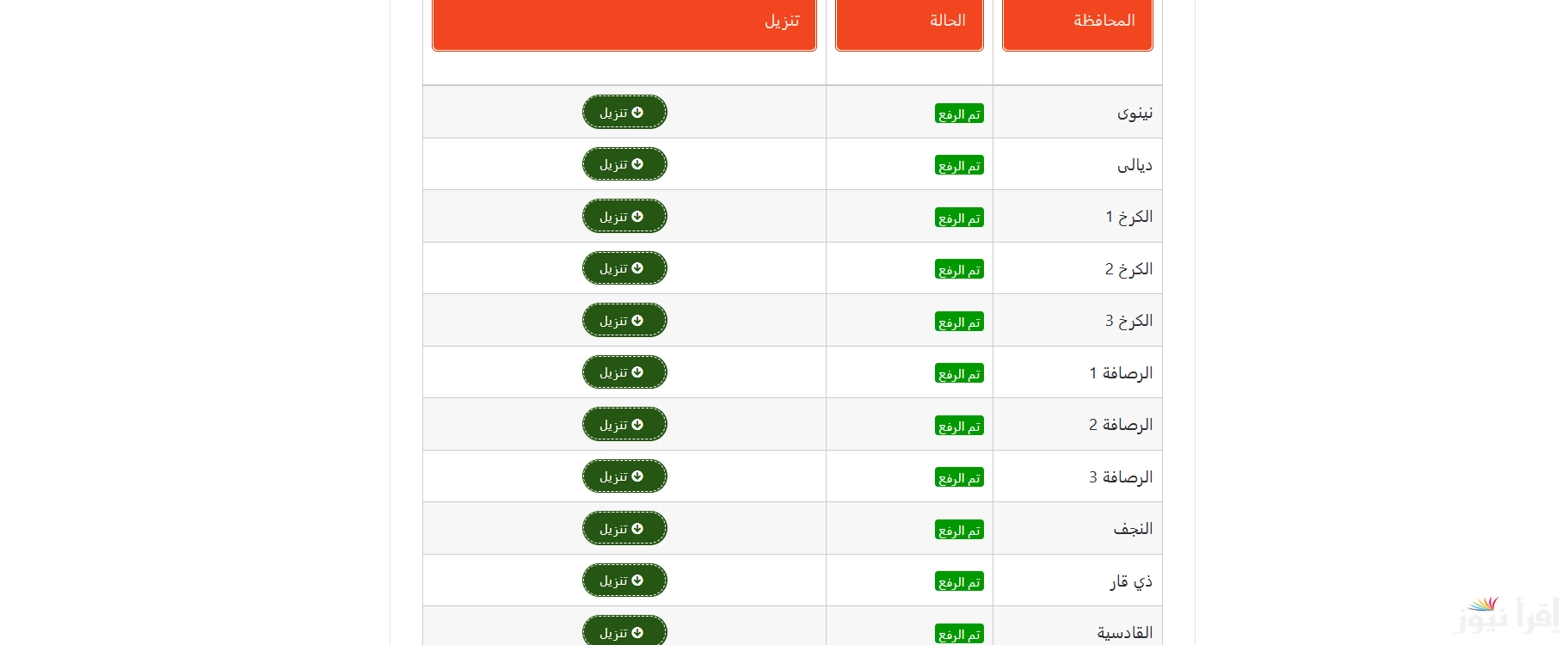The width and height of the screenshot is (1568, 645).
Task: Click تم الرفع status badge for ذي قار
Action: (959, 581)
